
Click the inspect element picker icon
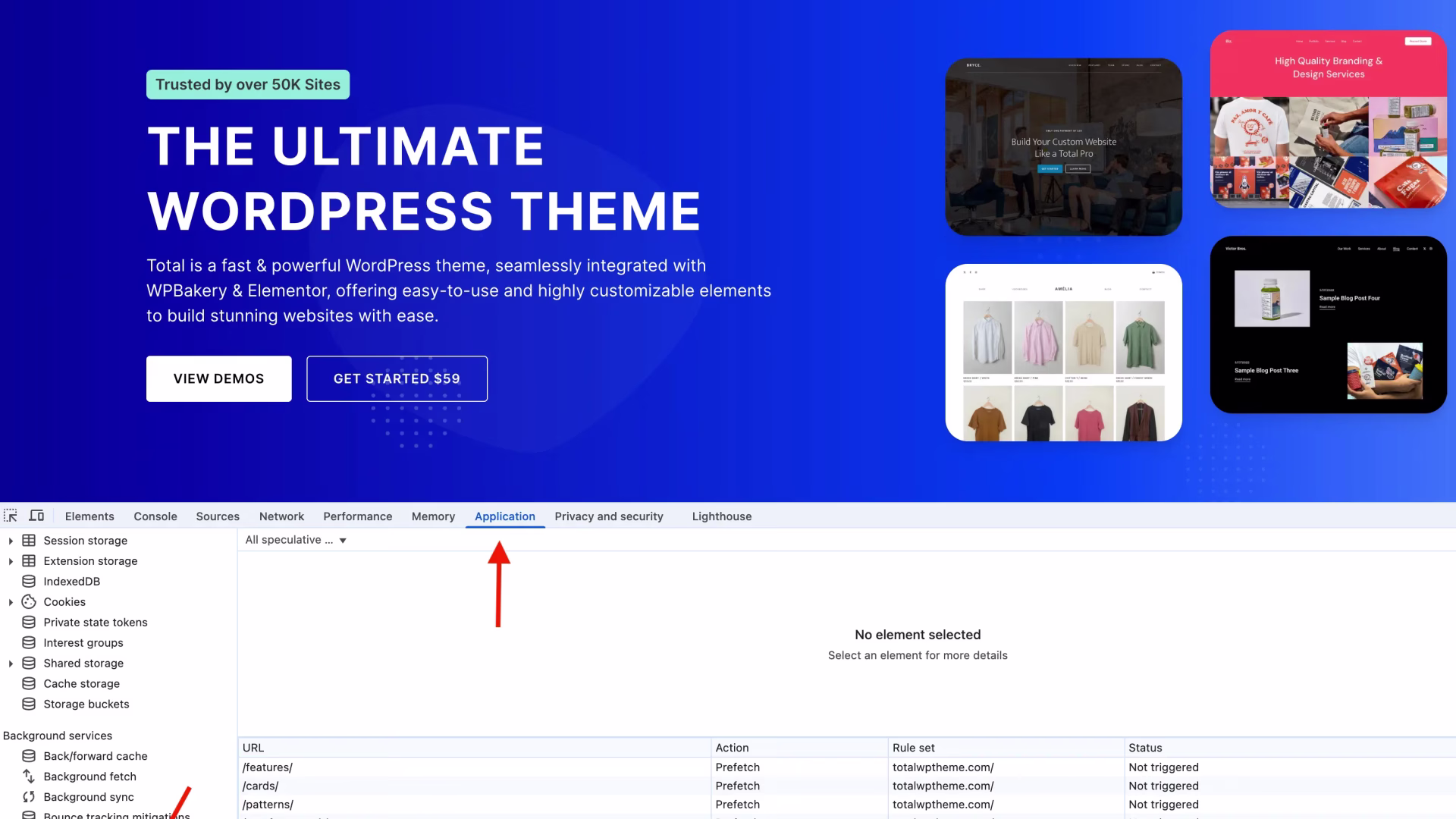point(11,516)
